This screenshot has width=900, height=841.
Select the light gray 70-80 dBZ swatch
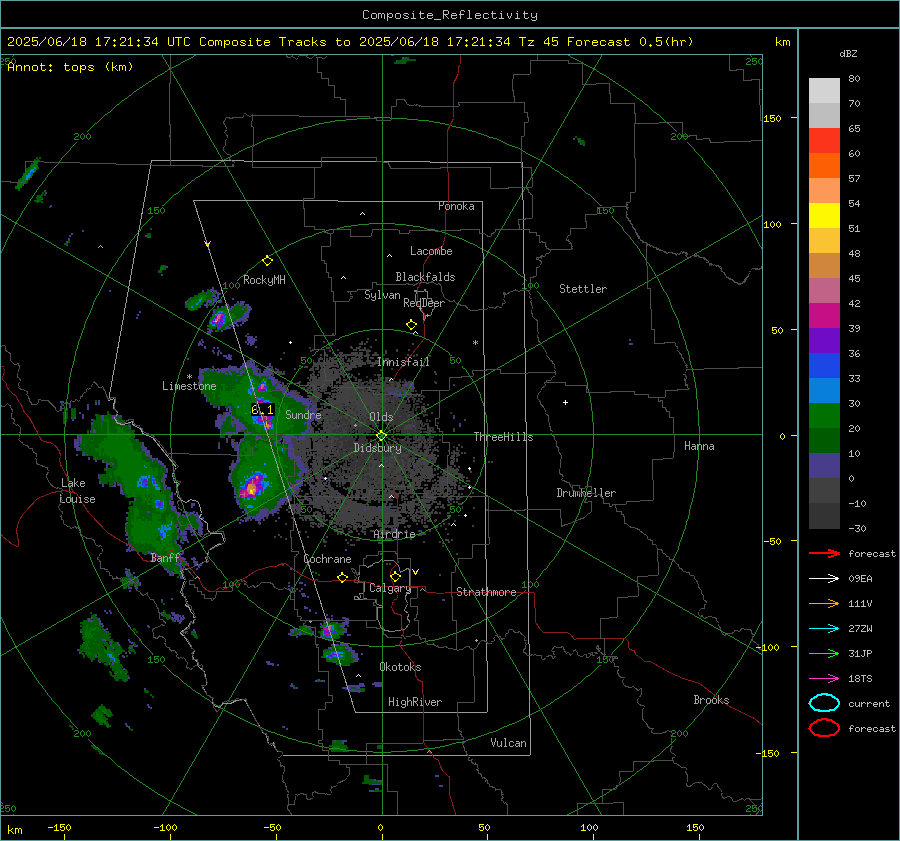click(824, 90)
